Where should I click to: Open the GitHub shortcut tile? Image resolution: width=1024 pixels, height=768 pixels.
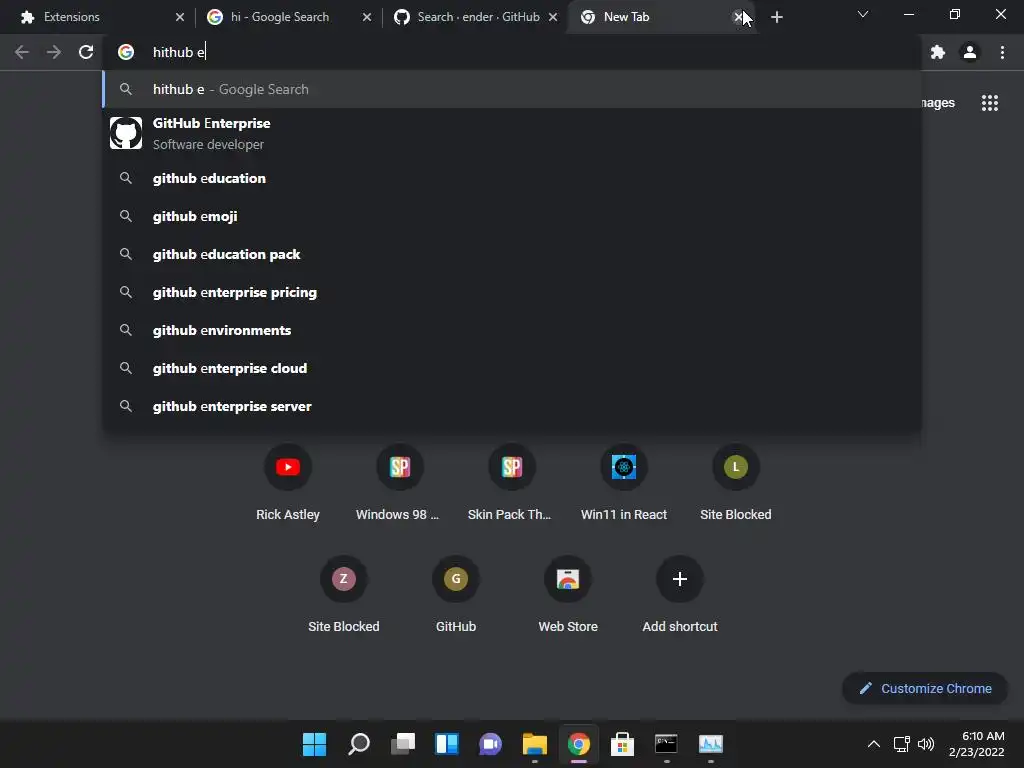point(456,594)
